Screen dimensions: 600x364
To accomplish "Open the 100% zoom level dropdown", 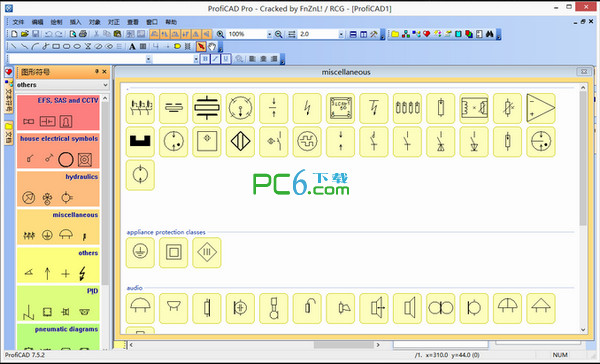I will coord(269,34).
